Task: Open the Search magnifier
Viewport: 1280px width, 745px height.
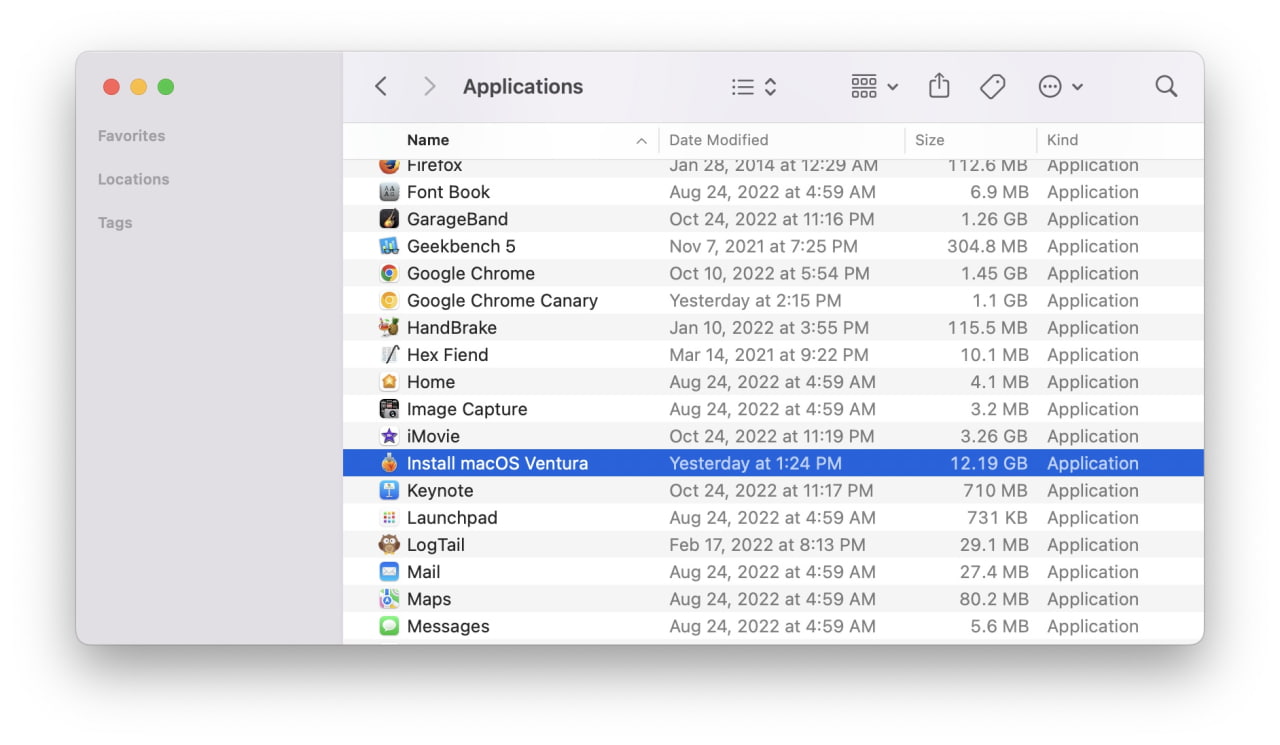Action: tap(1166, 86)
